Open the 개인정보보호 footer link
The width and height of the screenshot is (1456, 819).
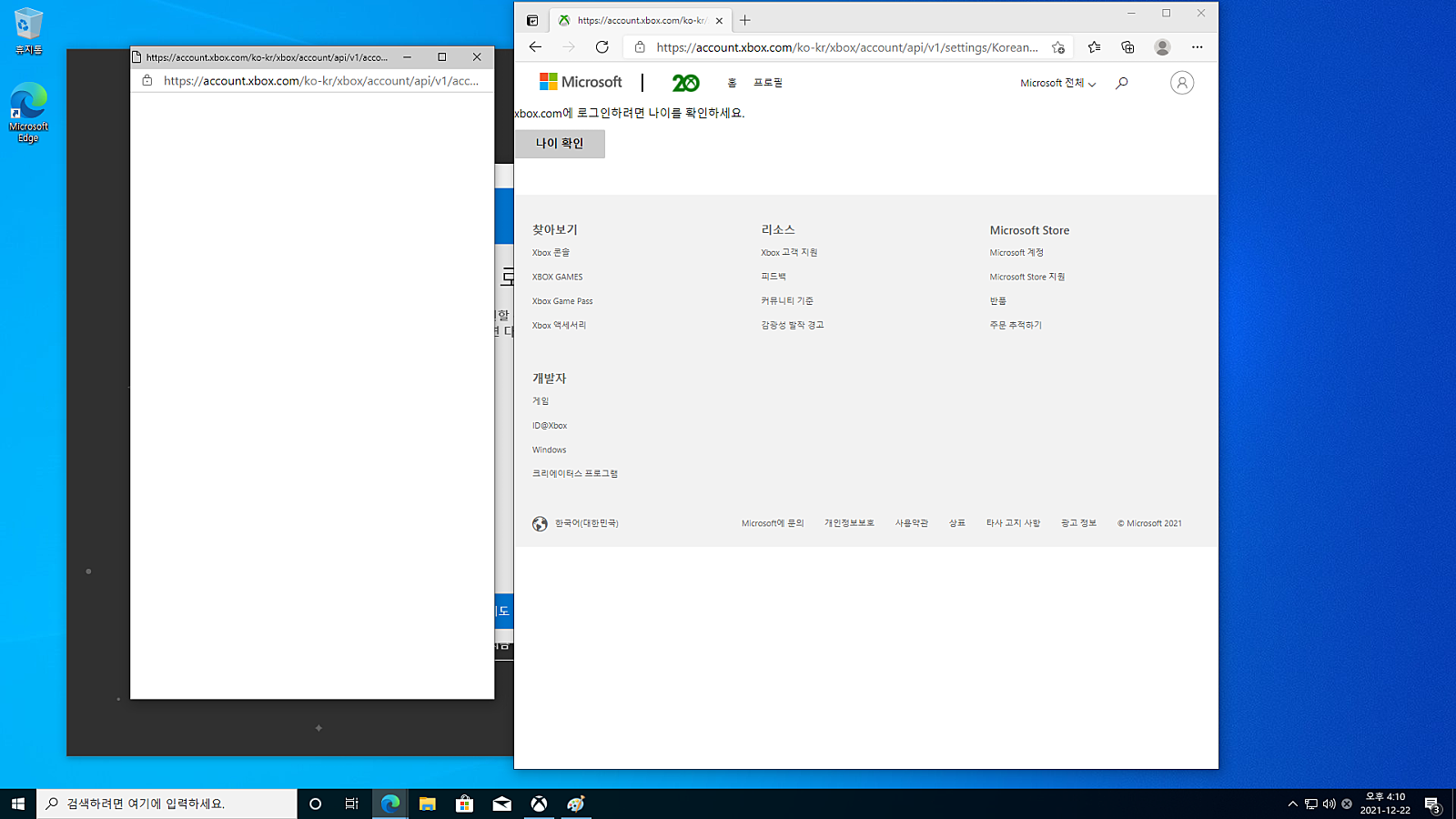coord(849,523)
